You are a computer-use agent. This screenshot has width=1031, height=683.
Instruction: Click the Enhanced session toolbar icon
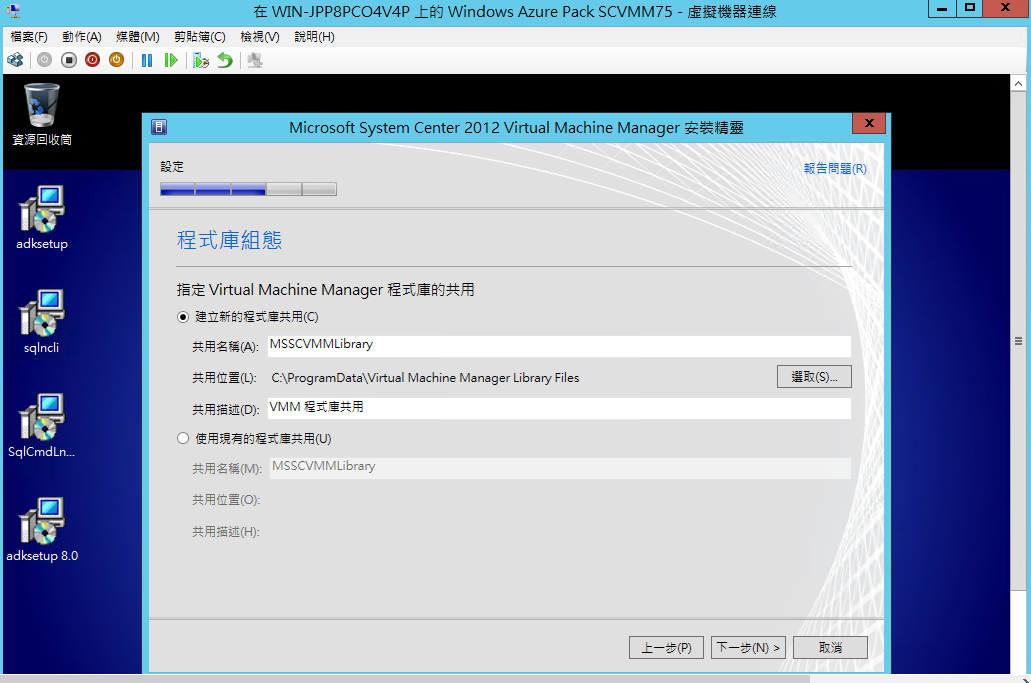tap(254, 60)
